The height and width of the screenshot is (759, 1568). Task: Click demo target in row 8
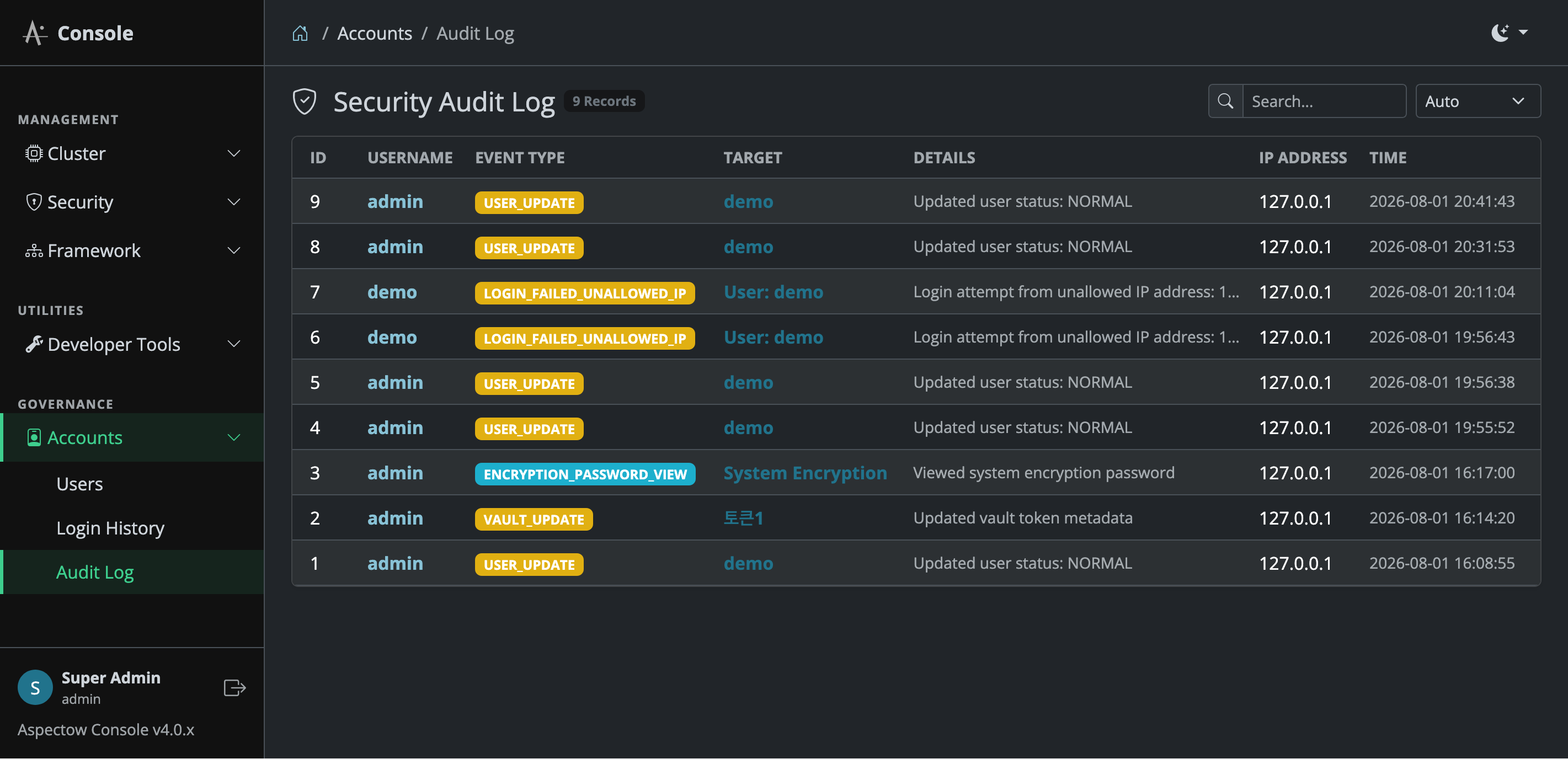tap(748, 247)
